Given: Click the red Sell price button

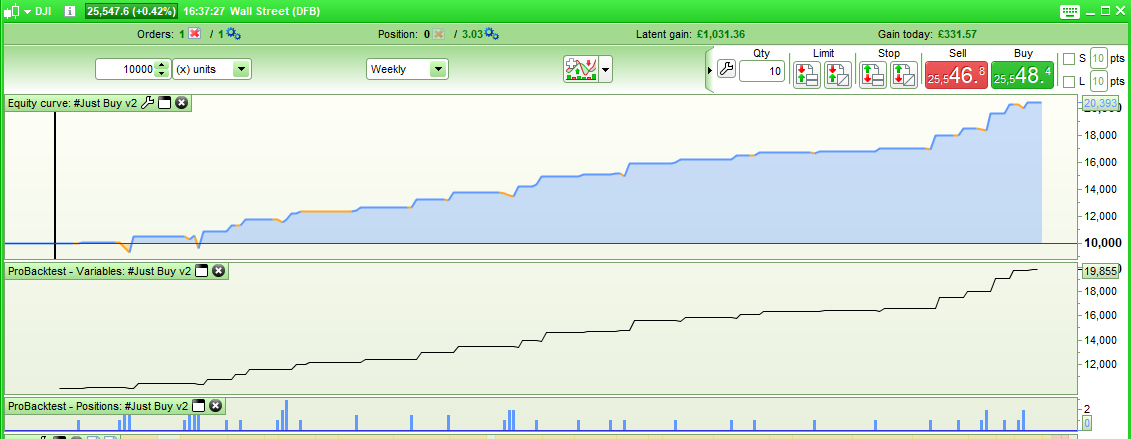Looking at the screenshot, I should [956, 75].
